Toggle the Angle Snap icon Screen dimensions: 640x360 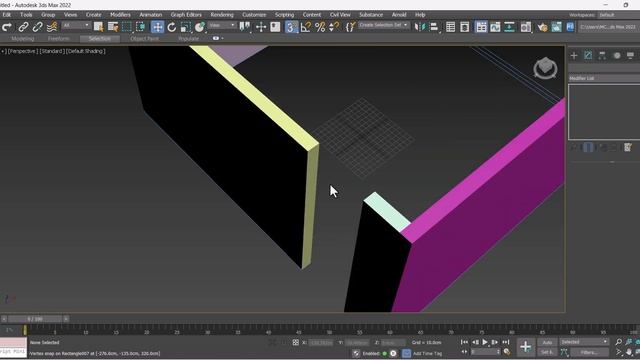point(306,27)
